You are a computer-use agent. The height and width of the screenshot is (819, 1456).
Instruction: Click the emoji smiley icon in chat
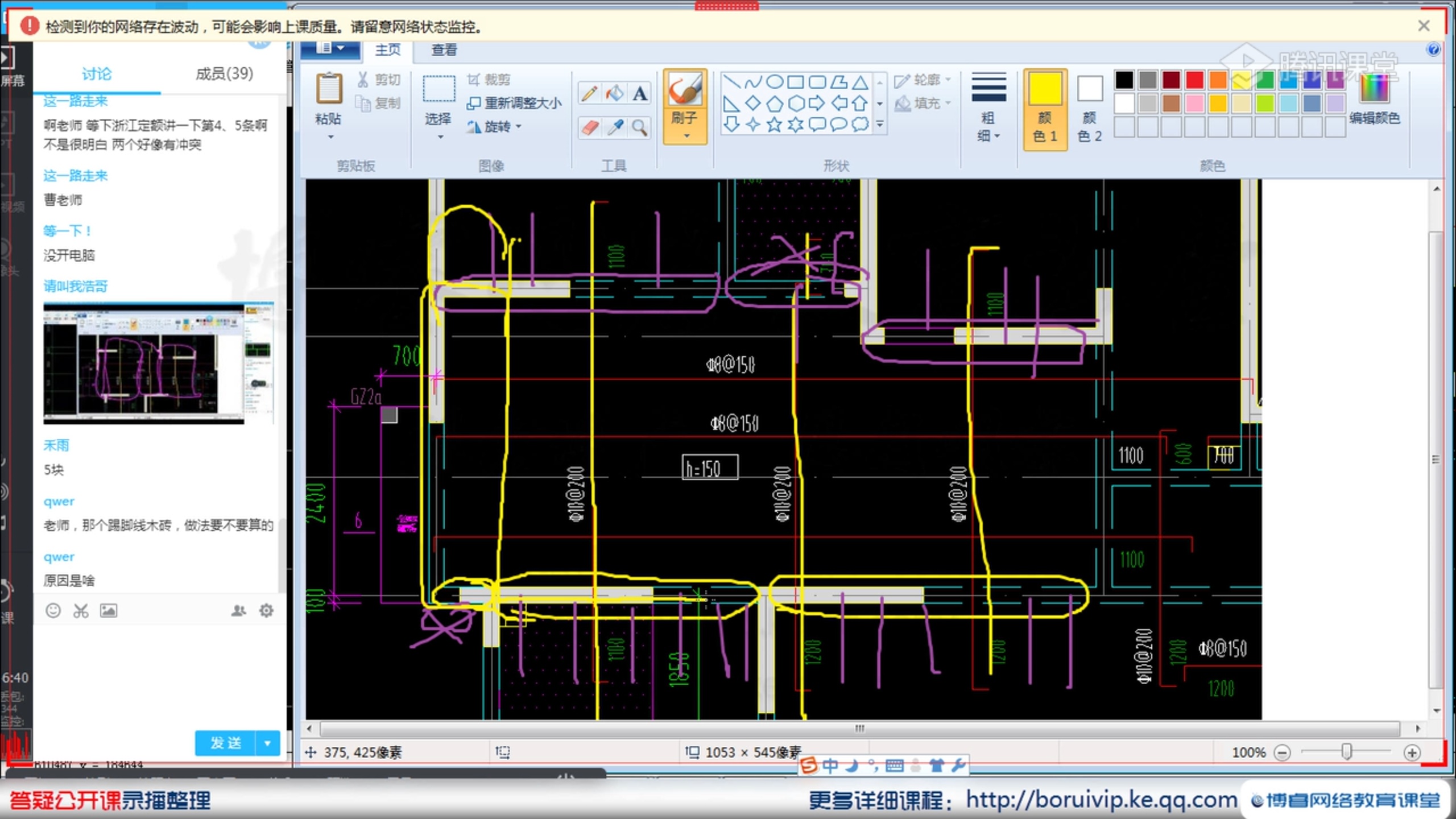point(53,611)
